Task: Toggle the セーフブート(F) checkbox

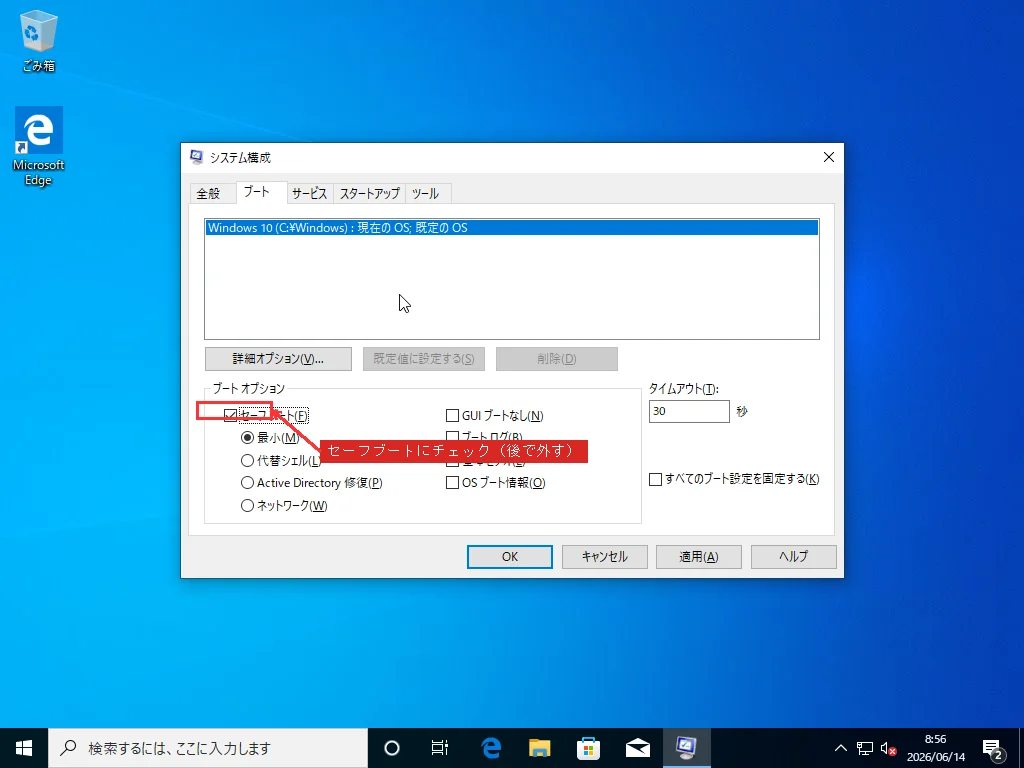Action: click(231, 415)
